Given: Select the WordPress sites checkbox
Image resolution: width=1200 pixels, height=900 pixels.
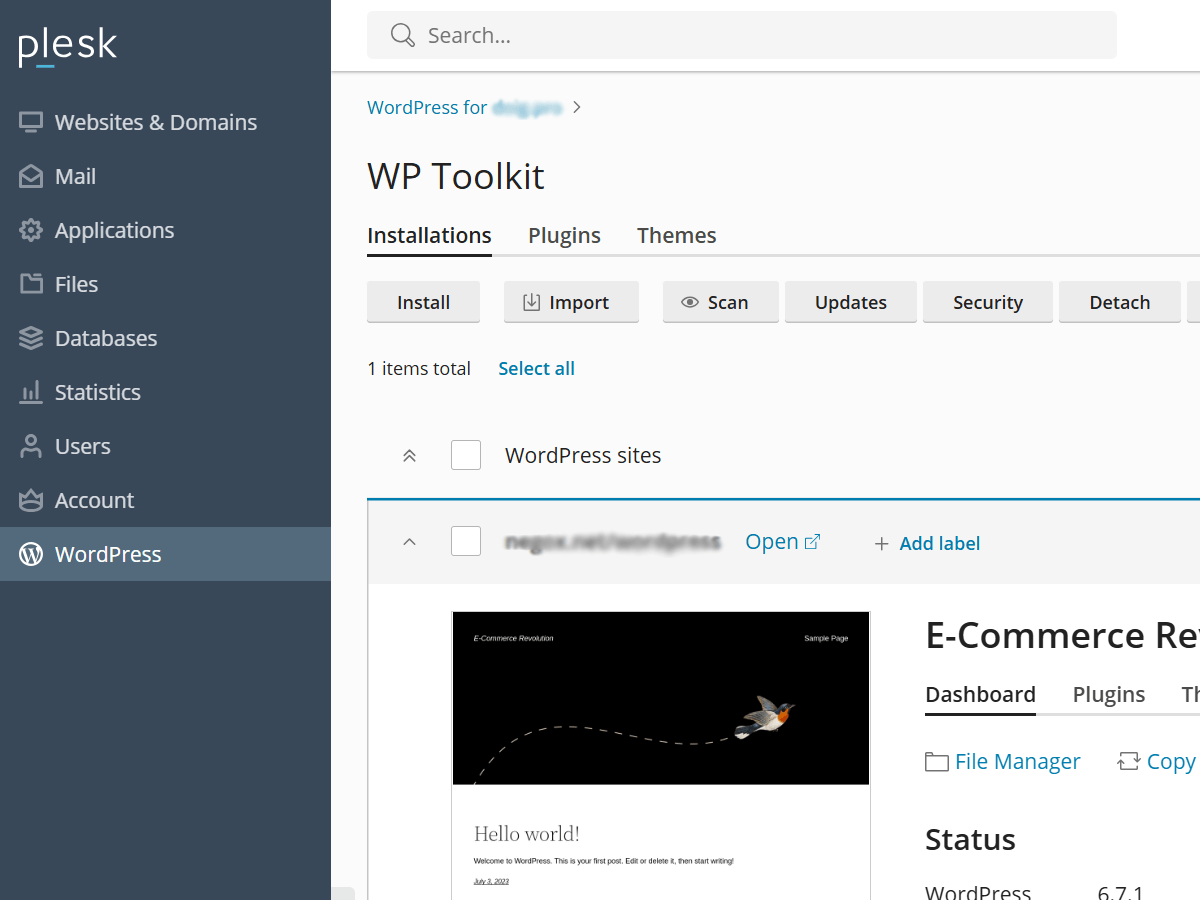Looking at the screenshot, I should [466, 455].
